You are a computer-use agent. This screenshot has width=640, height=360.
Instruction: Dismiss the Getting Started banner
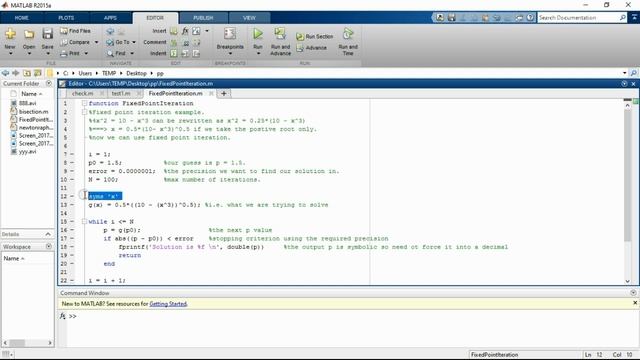pos(635,303)
